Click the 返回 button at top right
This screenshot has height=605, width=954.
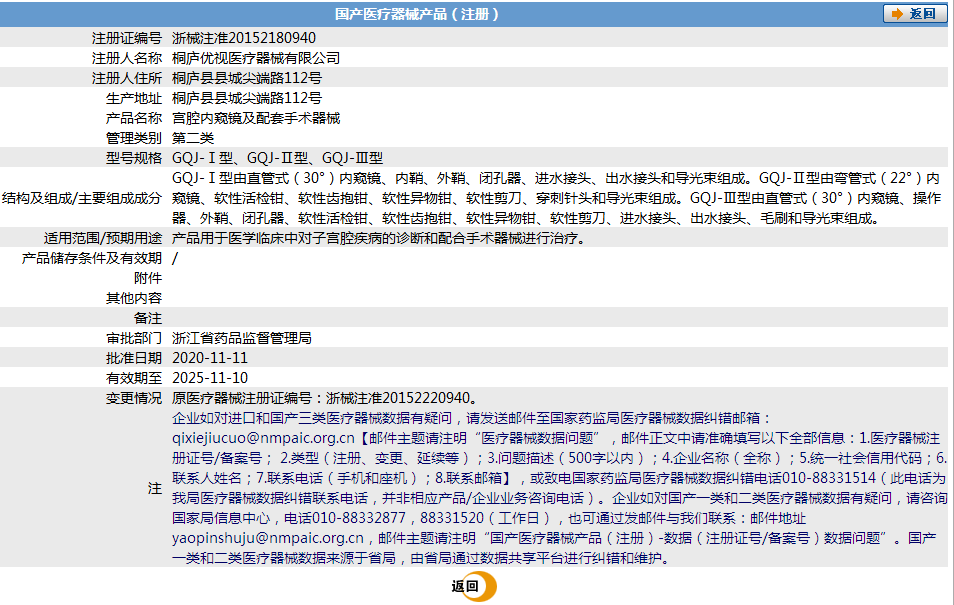(x=914, y=14)
